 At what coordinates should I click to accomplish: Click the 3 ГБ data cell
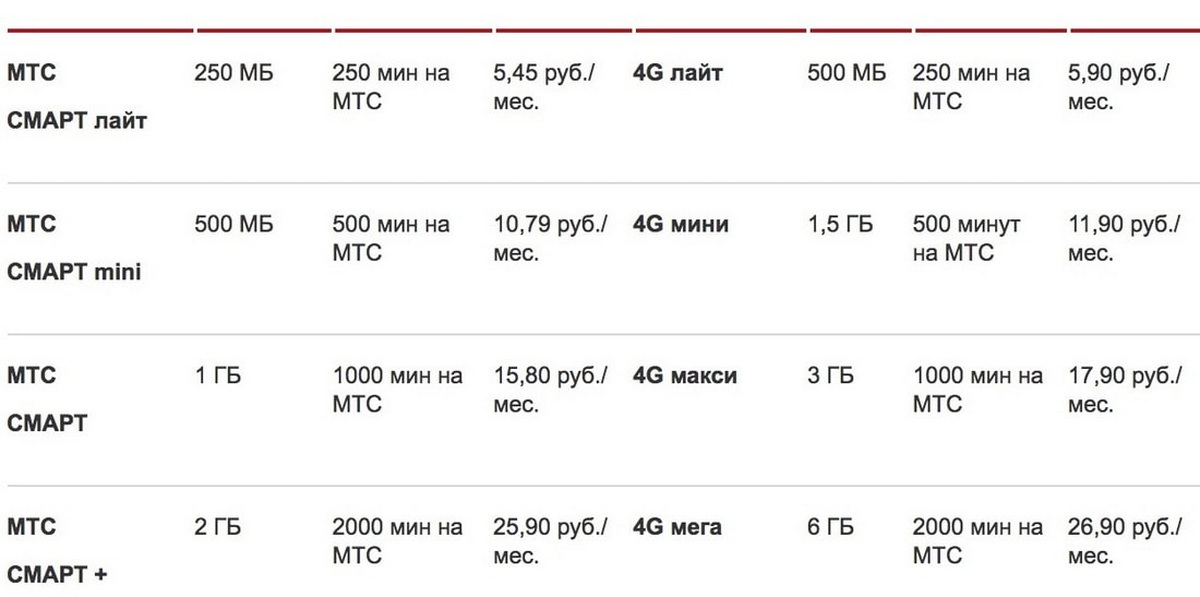pyautogui.click(x=831, y=376)
